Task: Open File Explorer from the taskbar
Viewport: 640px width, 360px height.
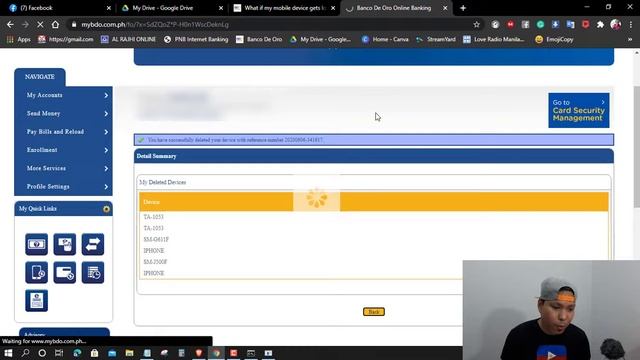Action: pyautogui.click(x=129, y=353)
